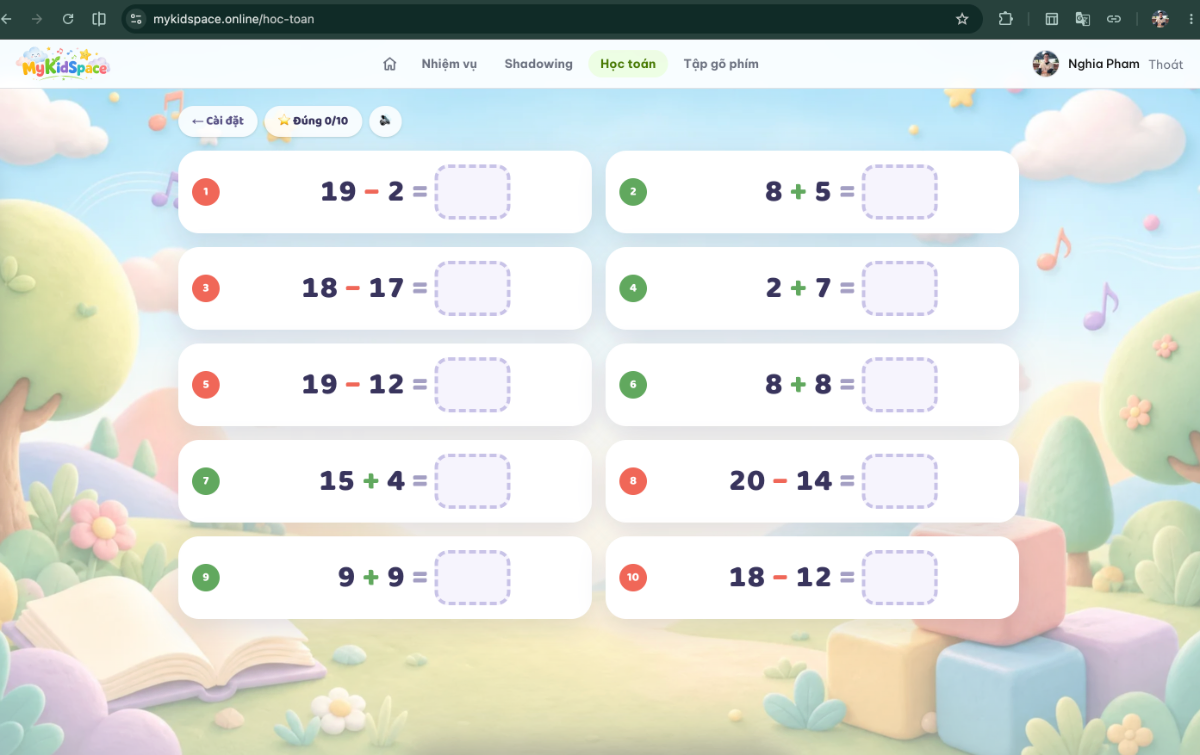Reload the page
1200x755 pixels.
point(68,19)
